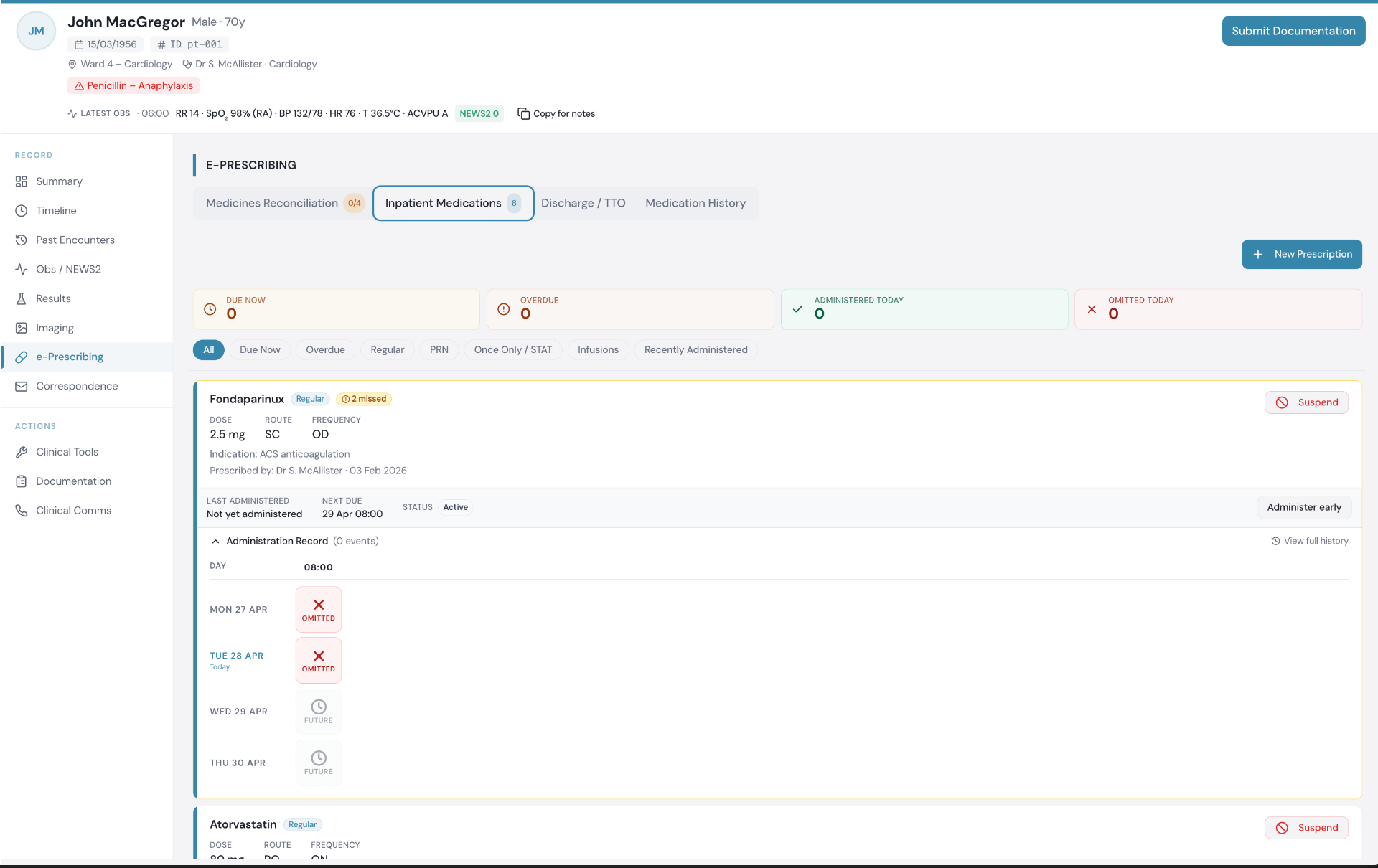Viewport: 1378px width, 868px height.
Task: Open the Thu 30 Apr future dose cell
Action: (319, 763)
